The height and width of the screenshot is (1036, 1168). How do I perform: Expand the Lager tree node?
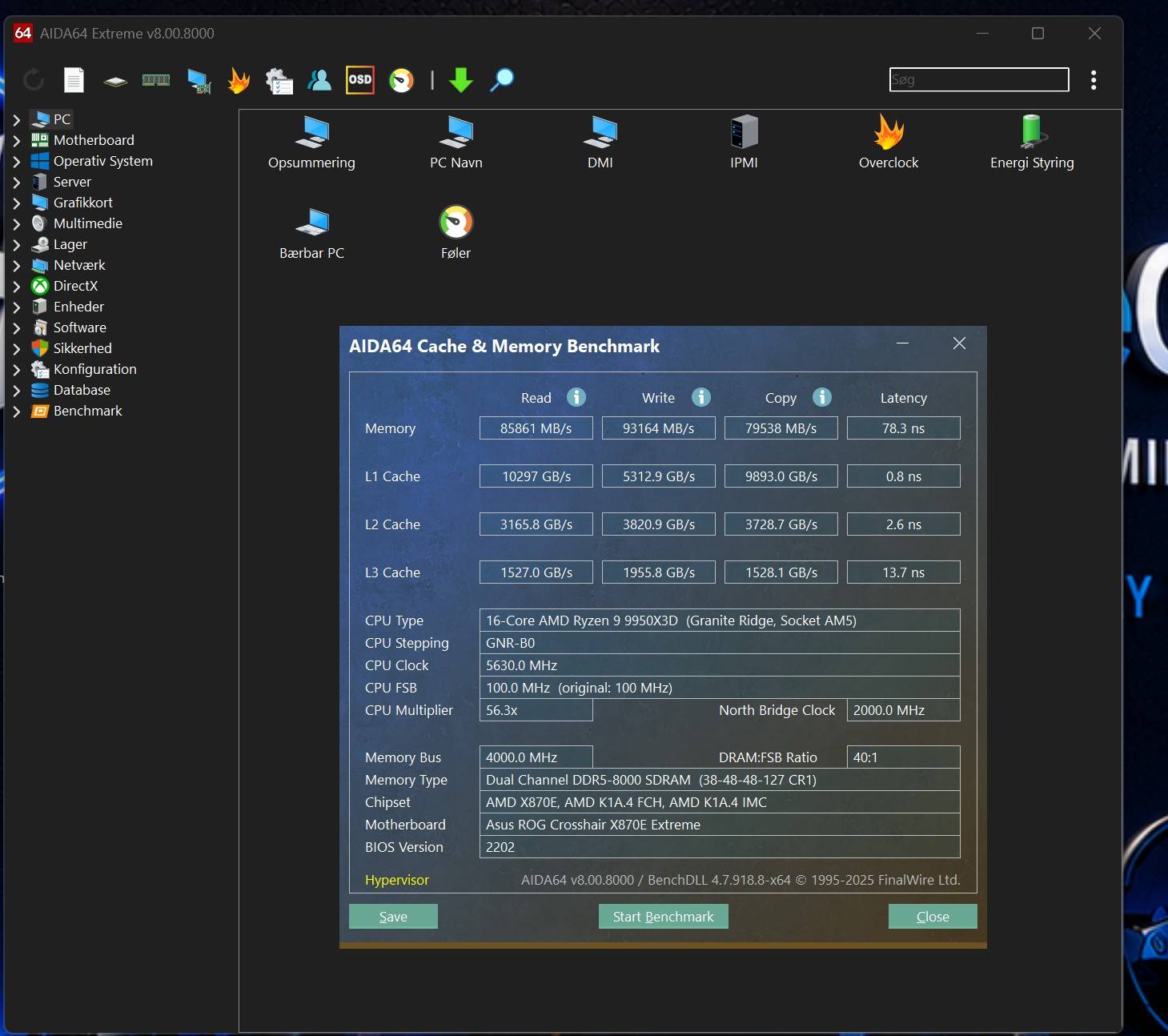click(x=17, y=245)
